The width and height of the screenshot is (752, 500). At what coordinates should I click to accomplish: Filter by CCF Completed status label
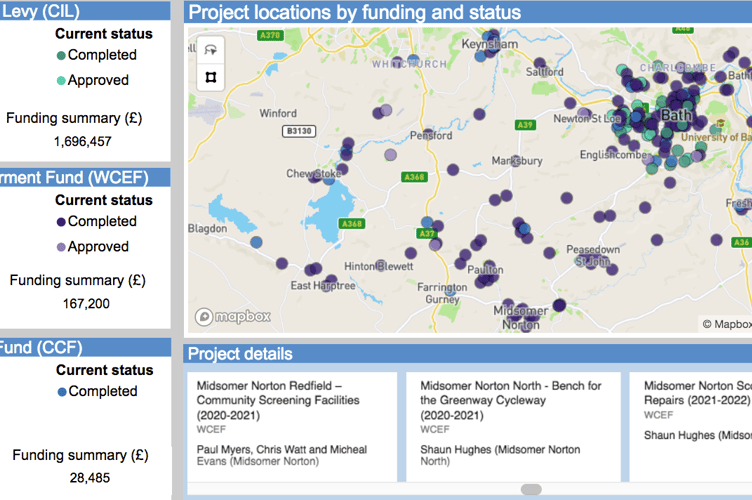pyautogui.click(x=103, y=391)
